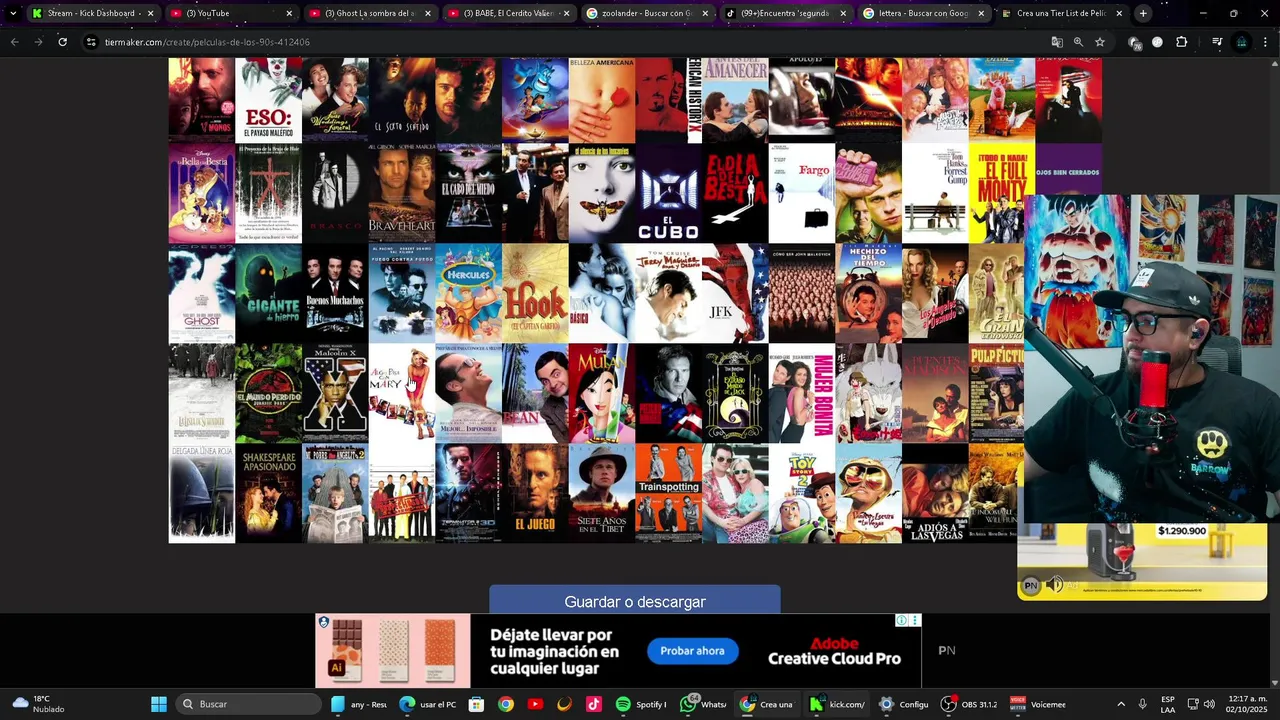Open the media control music-note icon
This screenshot has width=1280, height=720.
(1217, 42)
